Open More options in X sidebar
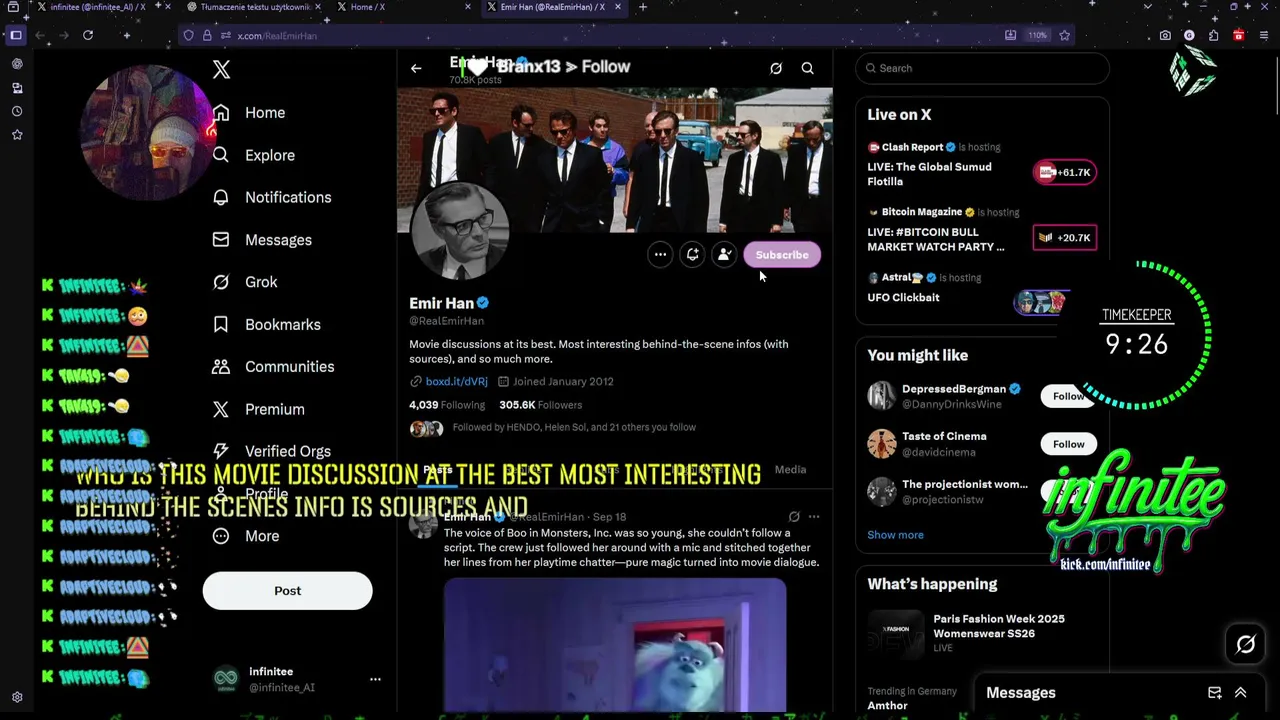This screenshot has height=720, width=1280. 246,536
